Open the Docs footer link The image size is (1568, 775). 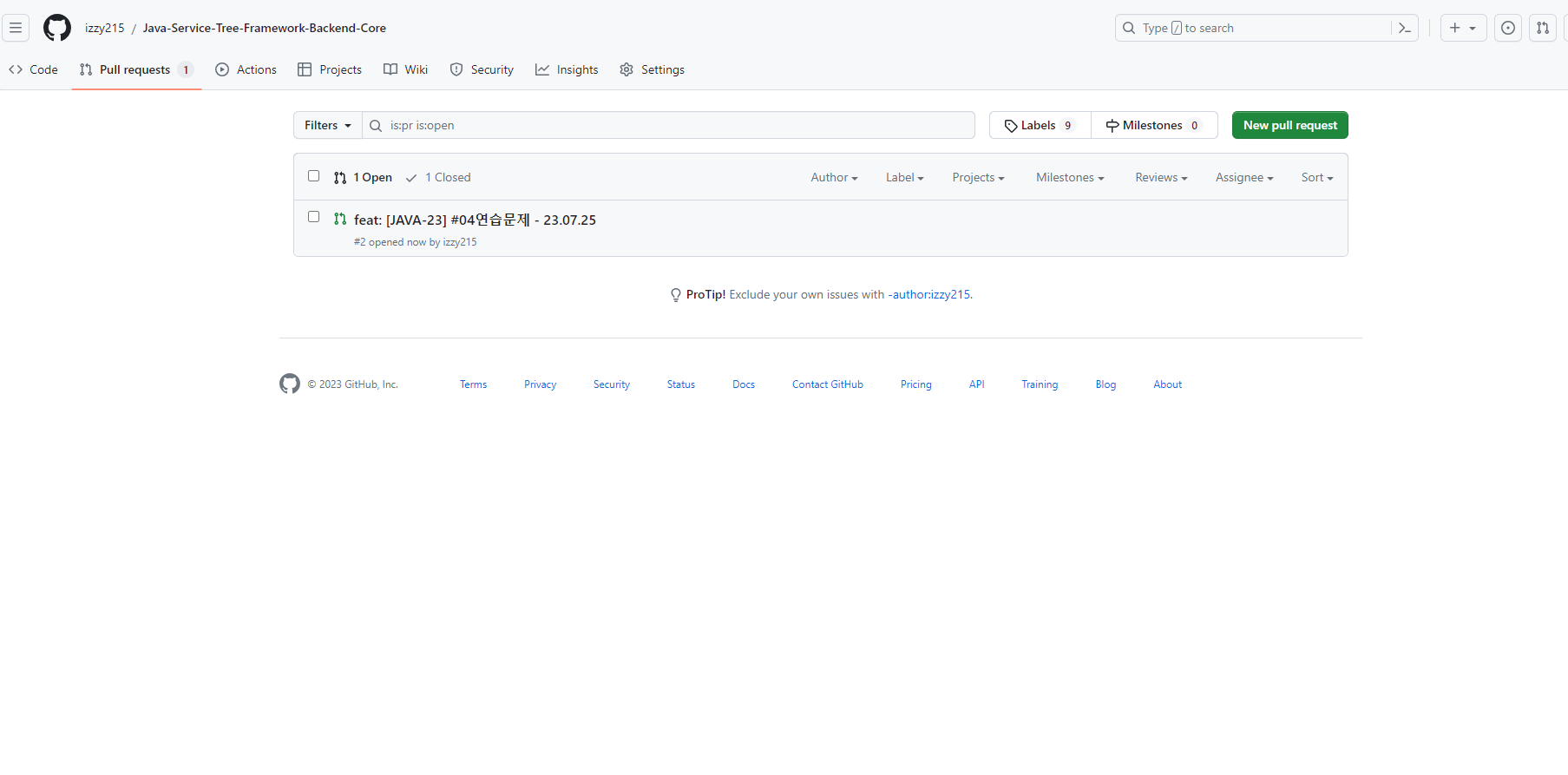[x=744, y=384]
